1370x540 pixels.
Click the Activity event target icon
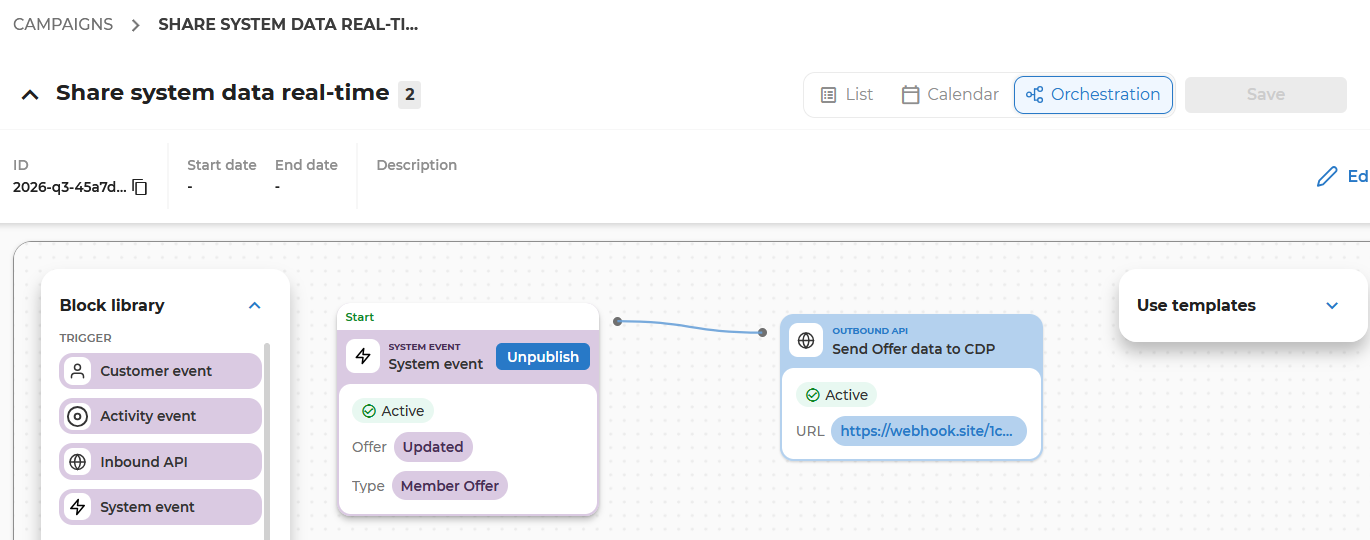[x=77, y=416]
